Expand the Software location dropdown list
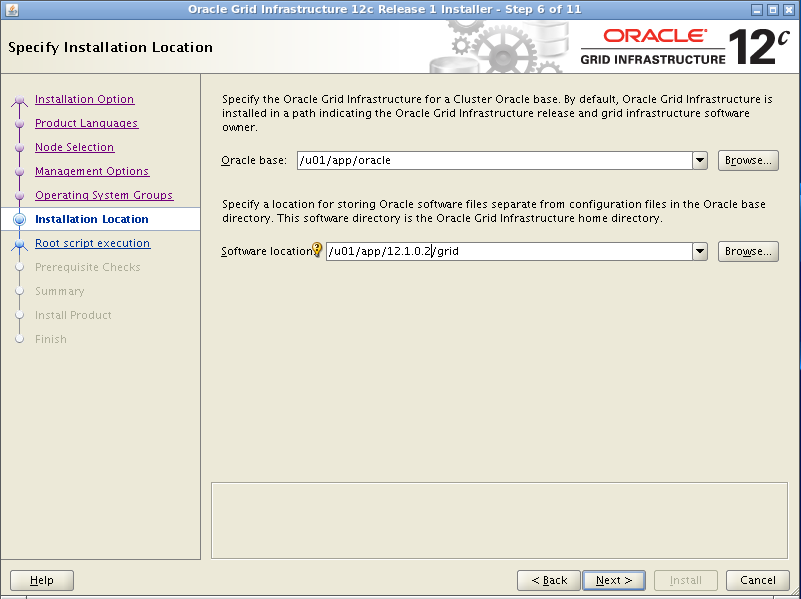801x599 pixels. [x=699, y=252]
